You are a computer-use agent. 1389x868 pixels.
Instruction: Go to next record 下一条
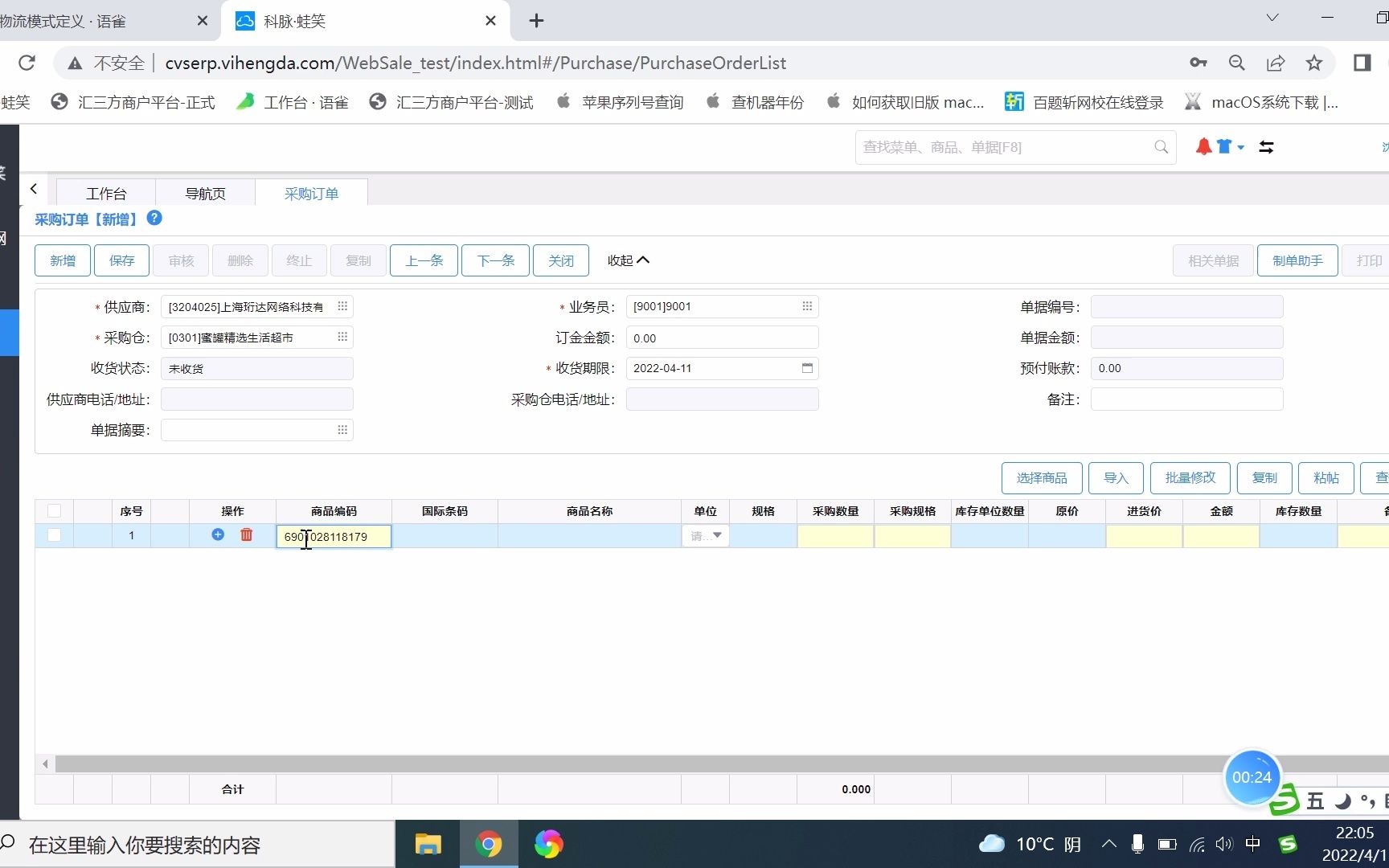[x=495, y=260]
